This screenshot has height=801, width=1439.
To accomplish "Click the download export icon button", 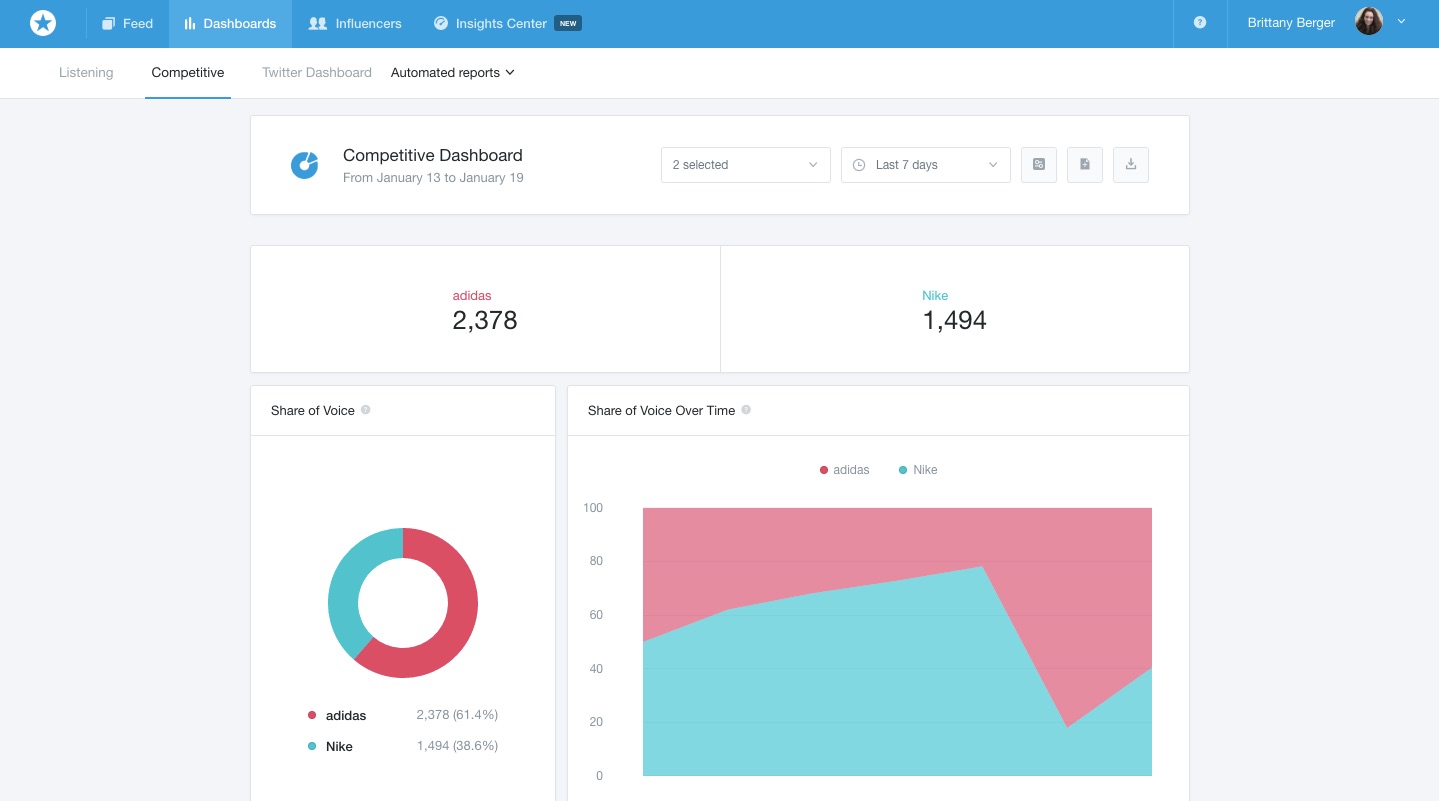I will [1131, 165].
